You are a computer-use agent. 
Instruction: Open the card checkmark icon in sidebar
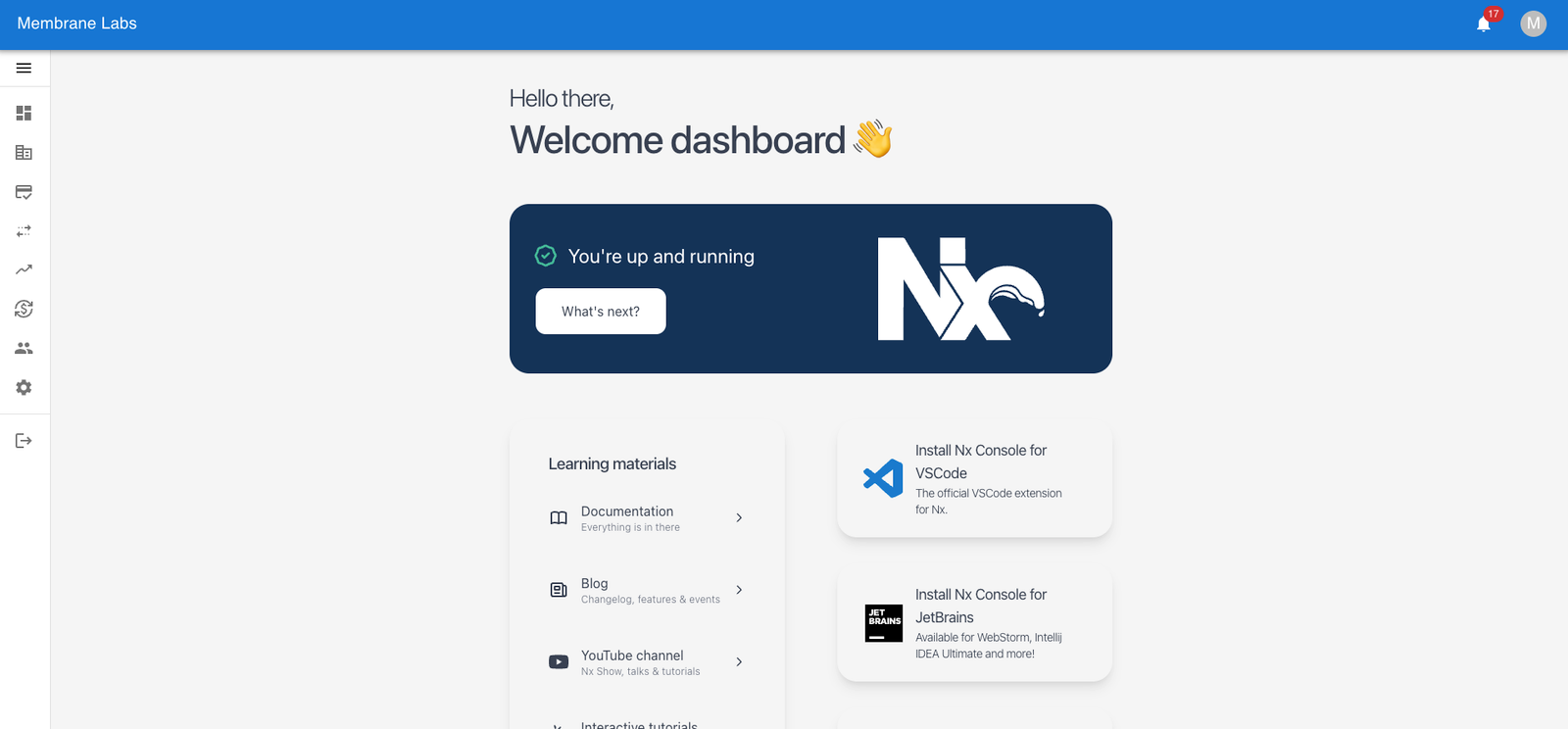point(24,192)
